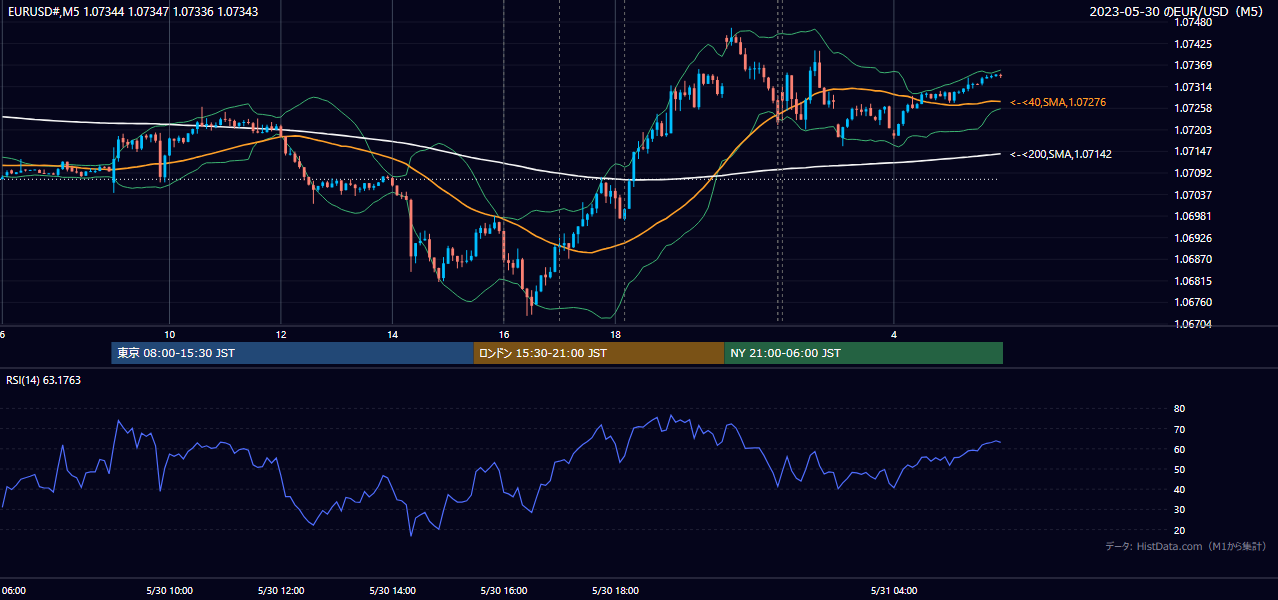Click price axis value 1.06704
This screenshot has height=600, width=1278.
coord(1194,324)
